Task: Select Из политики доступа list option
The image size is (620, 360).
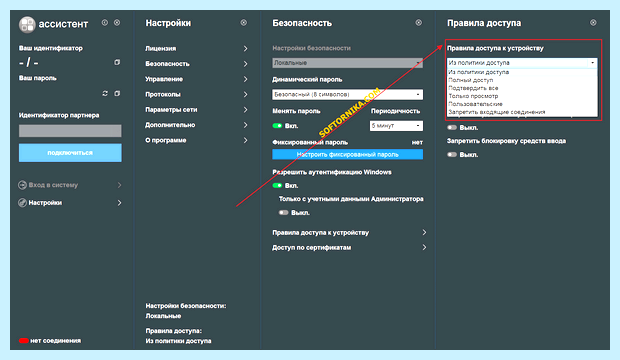Action: 522,72
